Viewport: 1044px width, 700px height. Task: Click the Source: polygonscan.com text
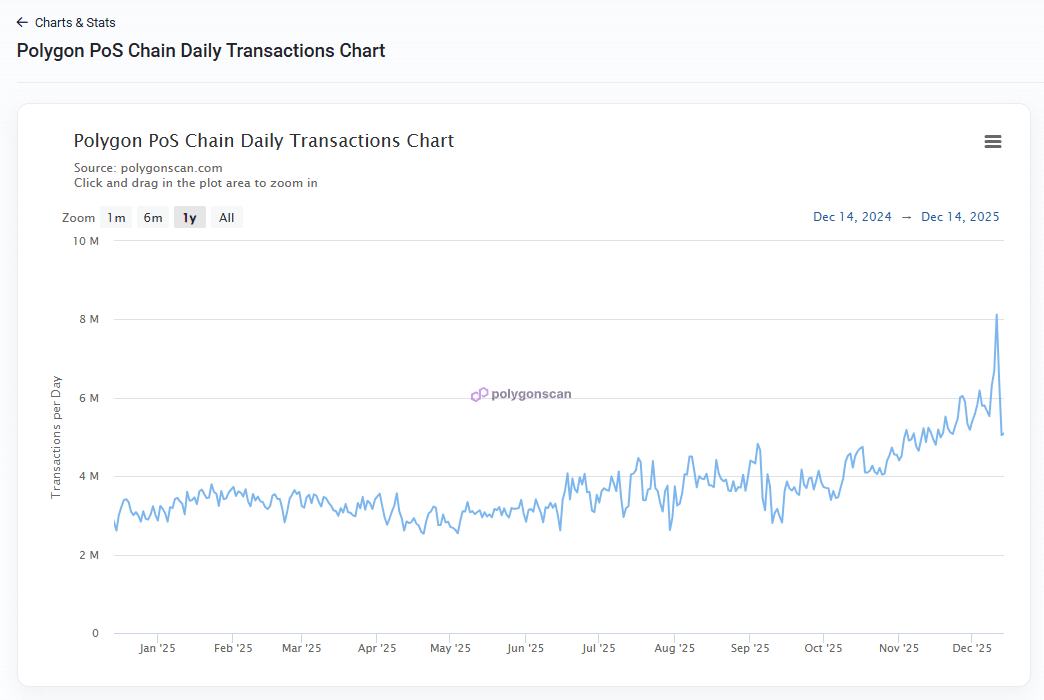pos(148,167)
